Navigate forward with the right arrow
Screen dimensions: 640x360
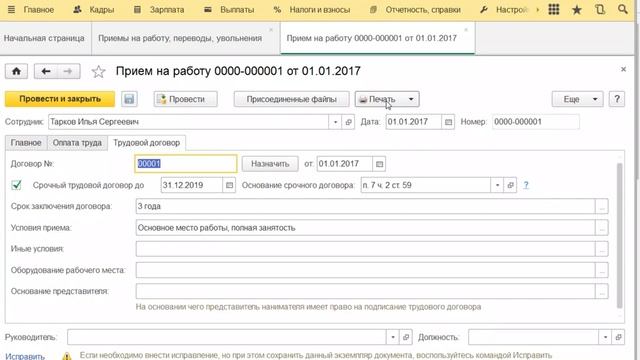[68, 71]
